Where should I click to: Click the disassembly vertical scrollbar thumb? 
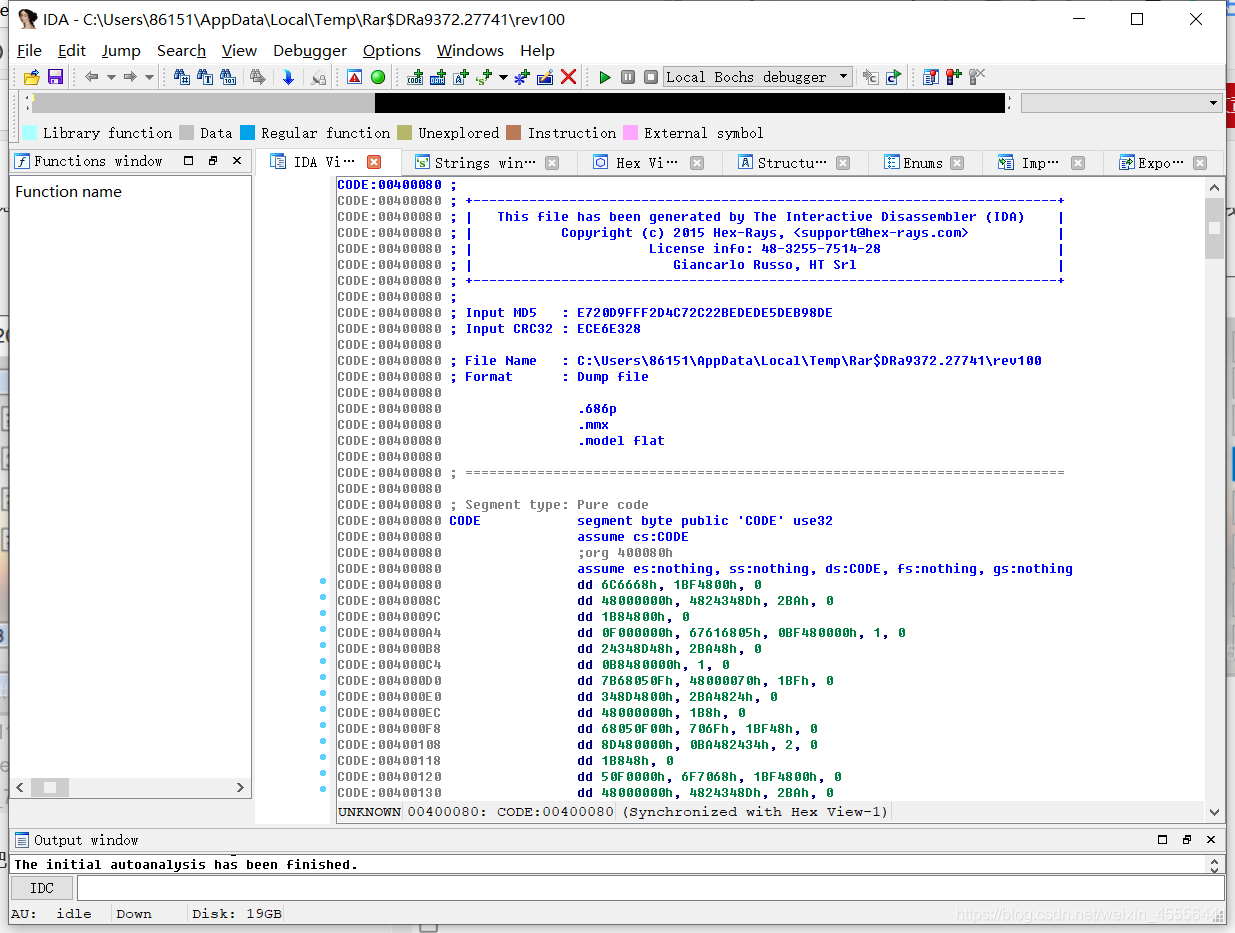tap(1214, 228)
